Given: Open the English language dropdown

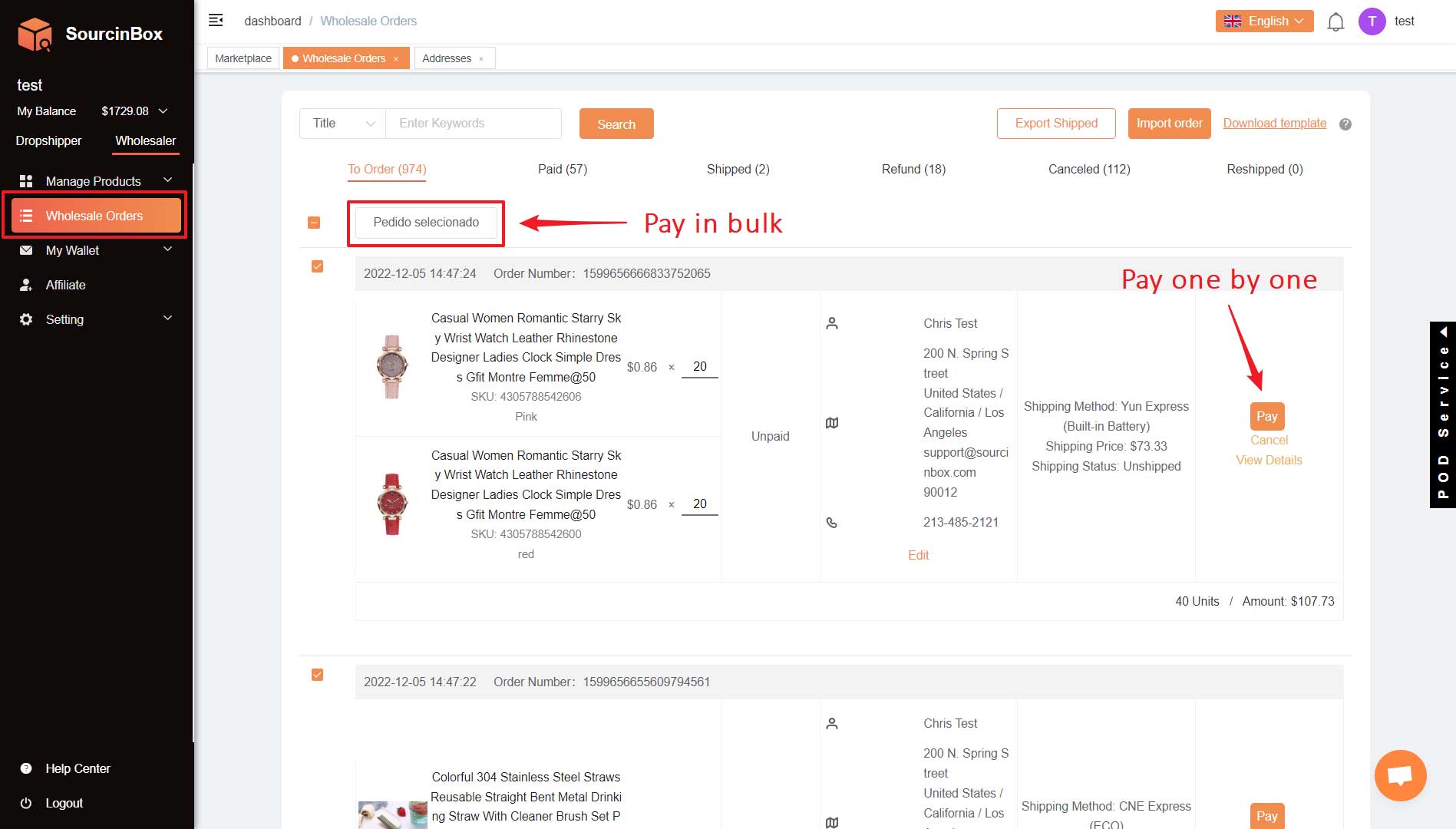Looking at the screenshot, I should (1263, 21).
